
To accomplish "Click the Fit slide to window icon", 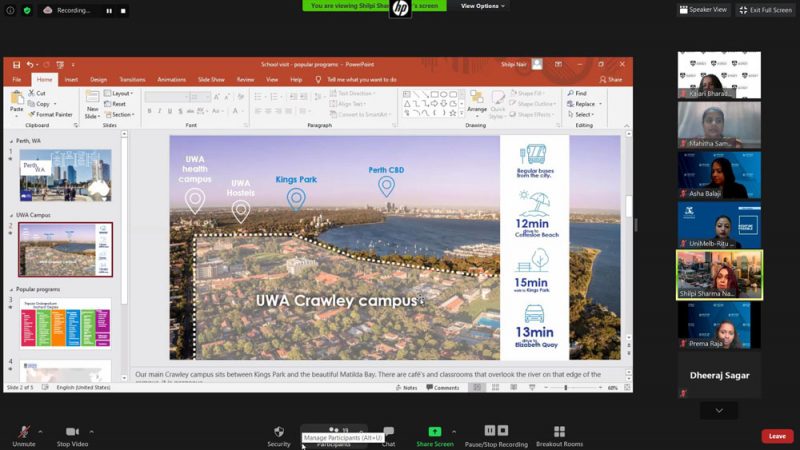I will [x=627, y=388].
